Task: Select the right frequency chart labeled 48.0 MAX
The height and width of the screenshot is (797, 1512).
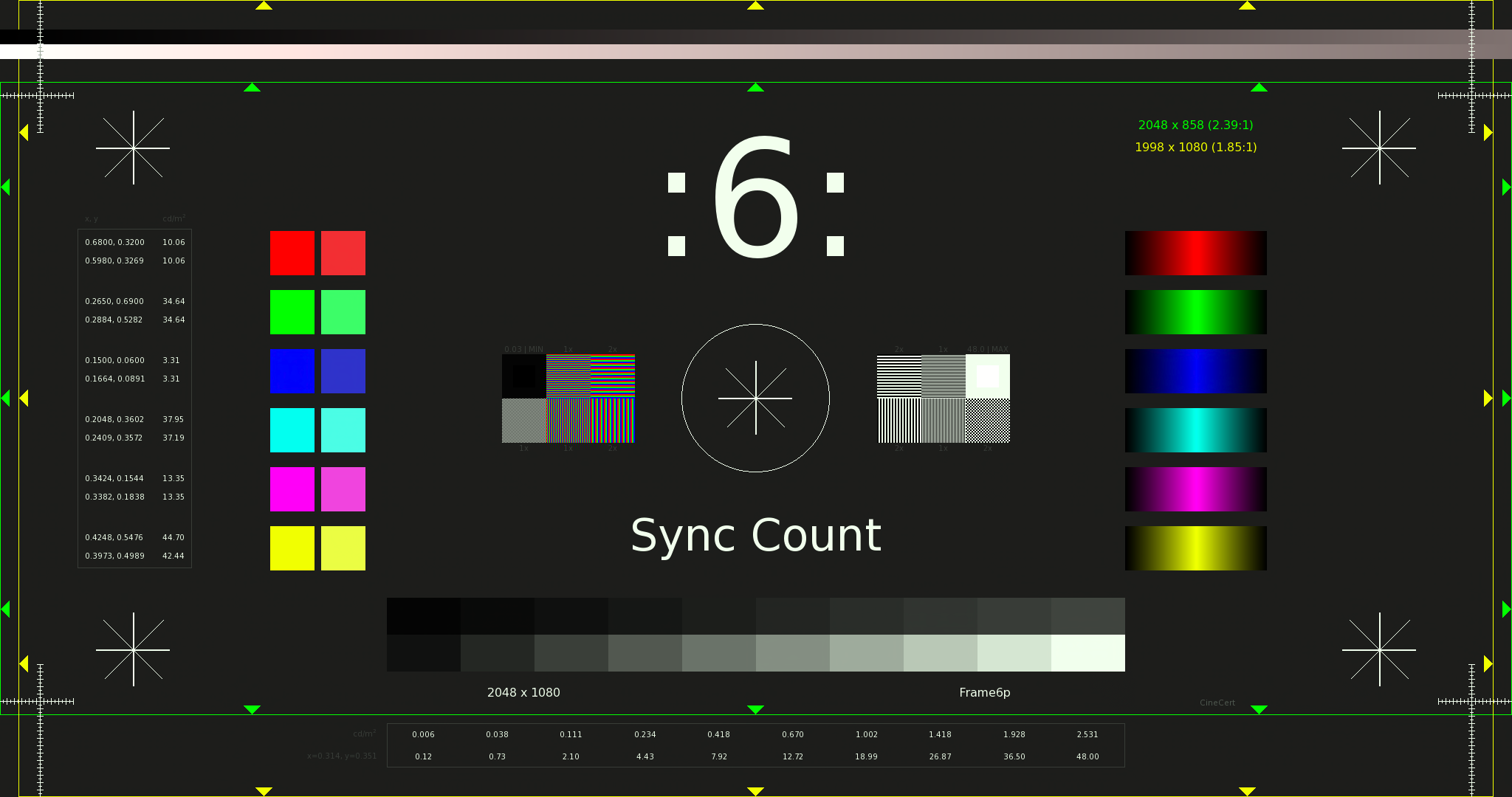Action: click(x=944, y=398)
